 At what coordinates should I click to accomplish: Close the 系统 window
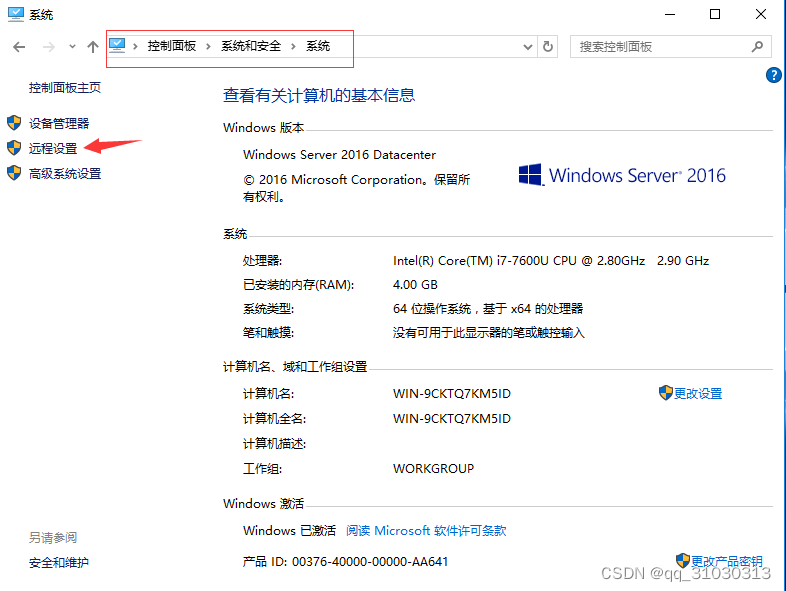761,15
